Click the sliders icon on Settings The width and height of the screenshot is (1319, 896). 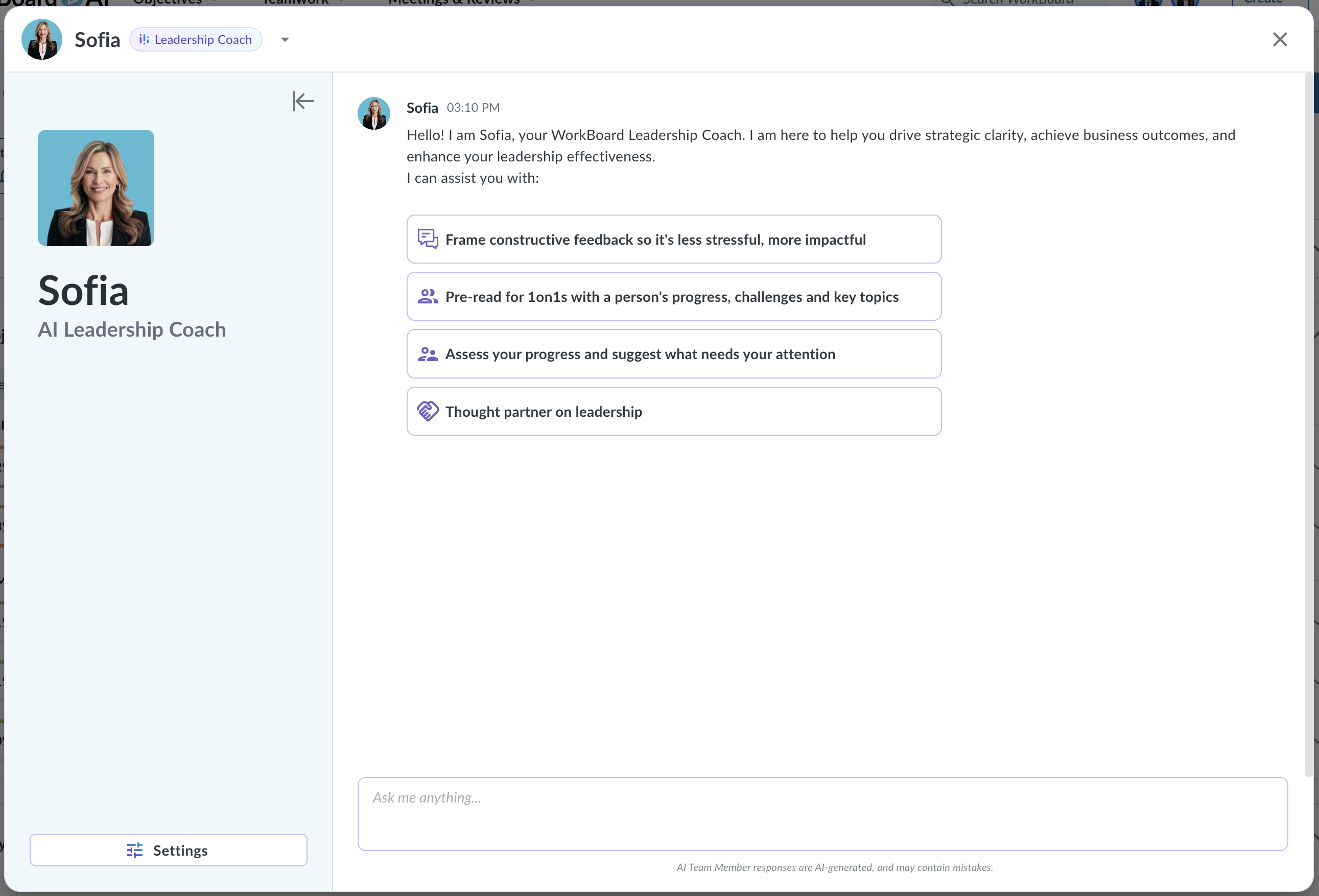tap(134, 850)
